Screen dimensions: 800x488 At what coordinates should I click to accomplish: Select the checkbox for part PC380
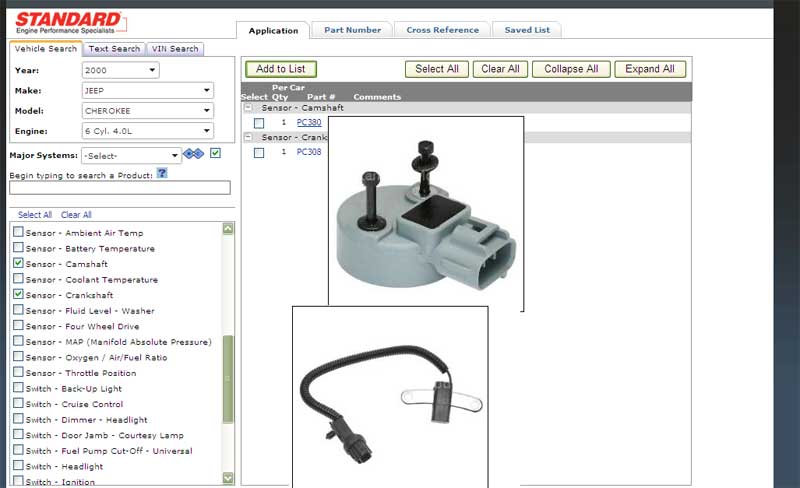(x=259, y=123)
